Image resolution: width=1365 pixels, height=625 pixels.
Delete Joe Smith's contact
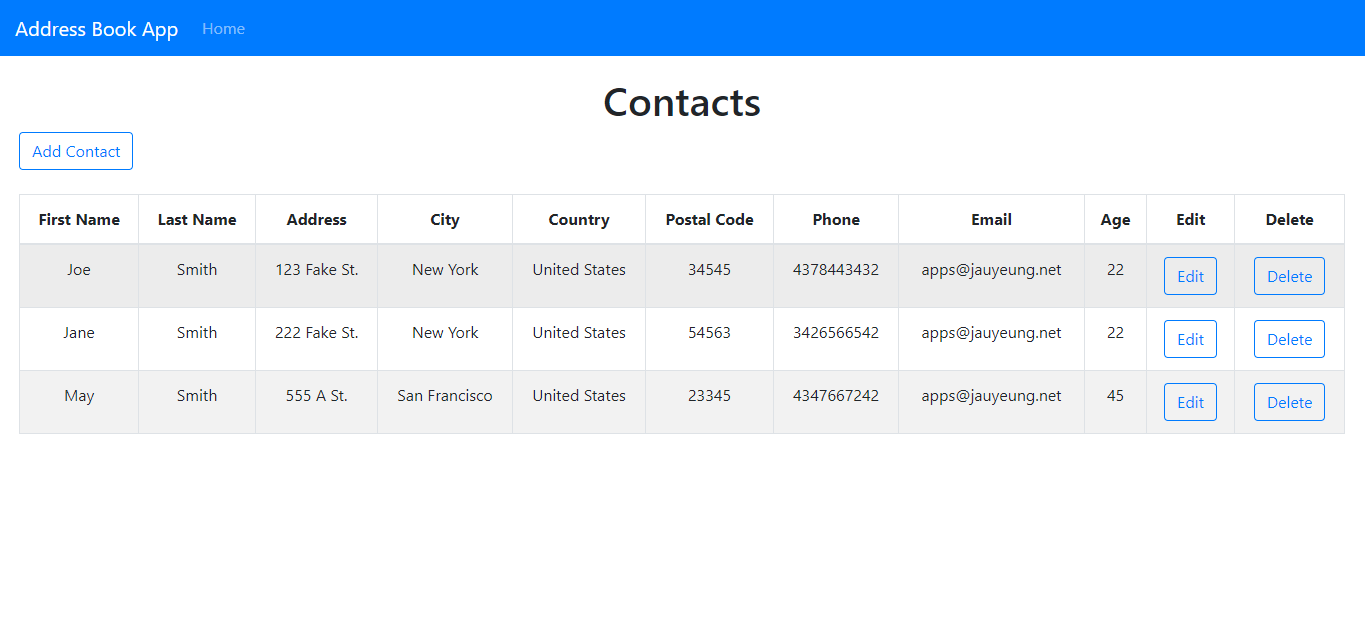click(1289, 275)
